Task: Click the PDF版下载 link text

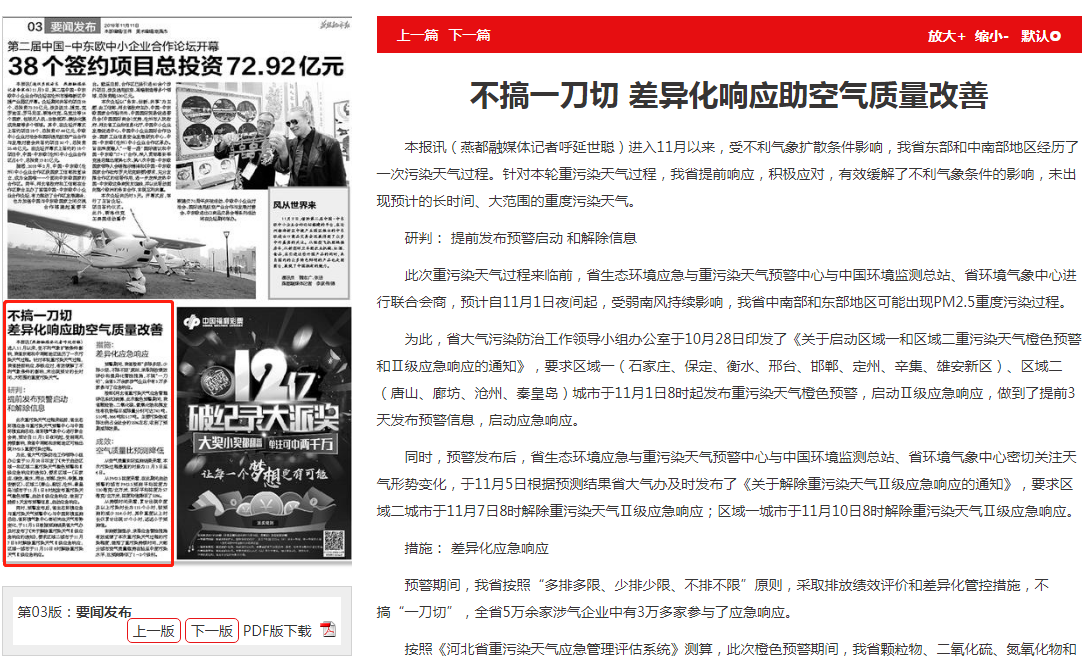Action: [x=277, y=630]
